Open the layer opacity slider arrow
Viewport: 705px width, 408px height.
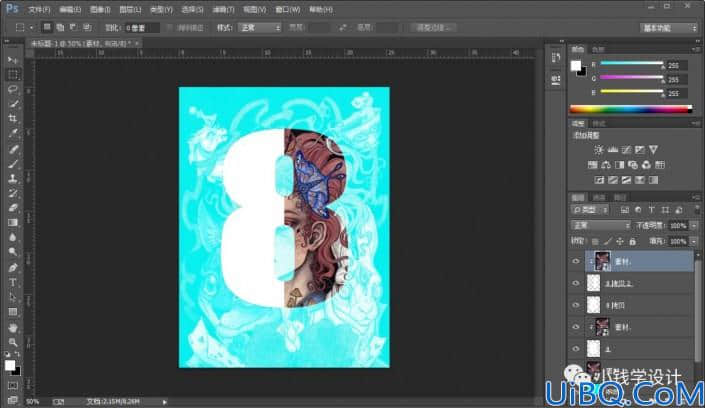coord(694,225)
